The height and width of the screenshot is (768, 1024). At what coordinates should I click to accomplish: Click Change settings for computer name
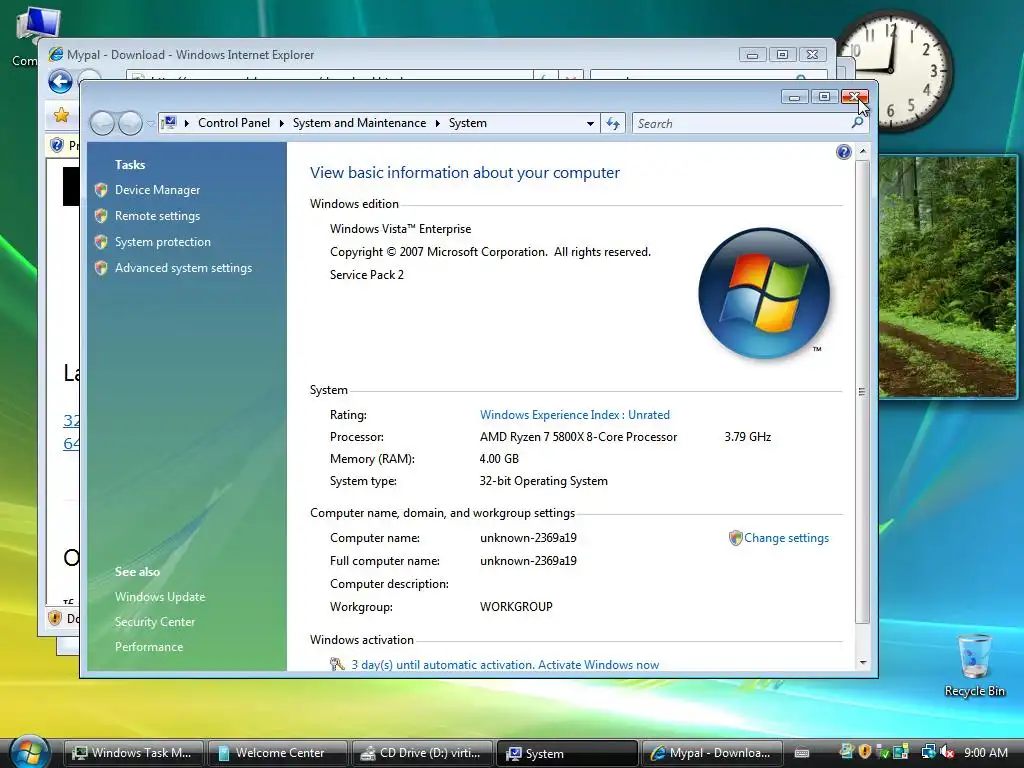tap(786, 538)
